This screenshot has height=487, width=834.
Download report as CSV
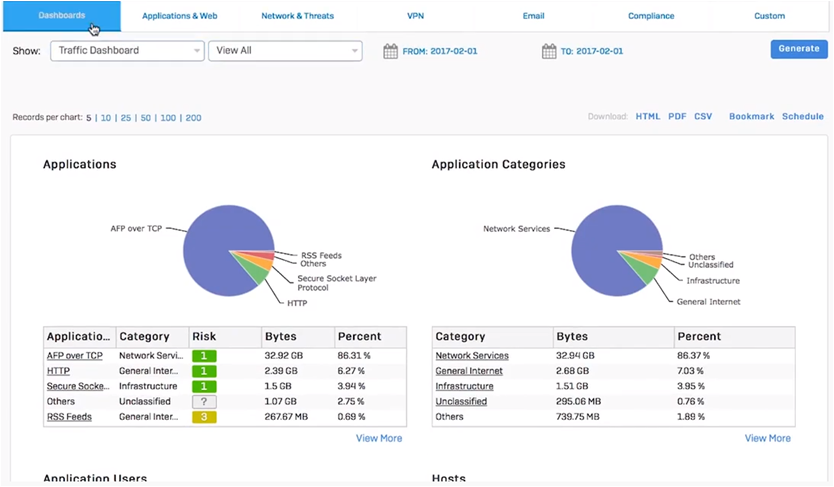point(703,117)
